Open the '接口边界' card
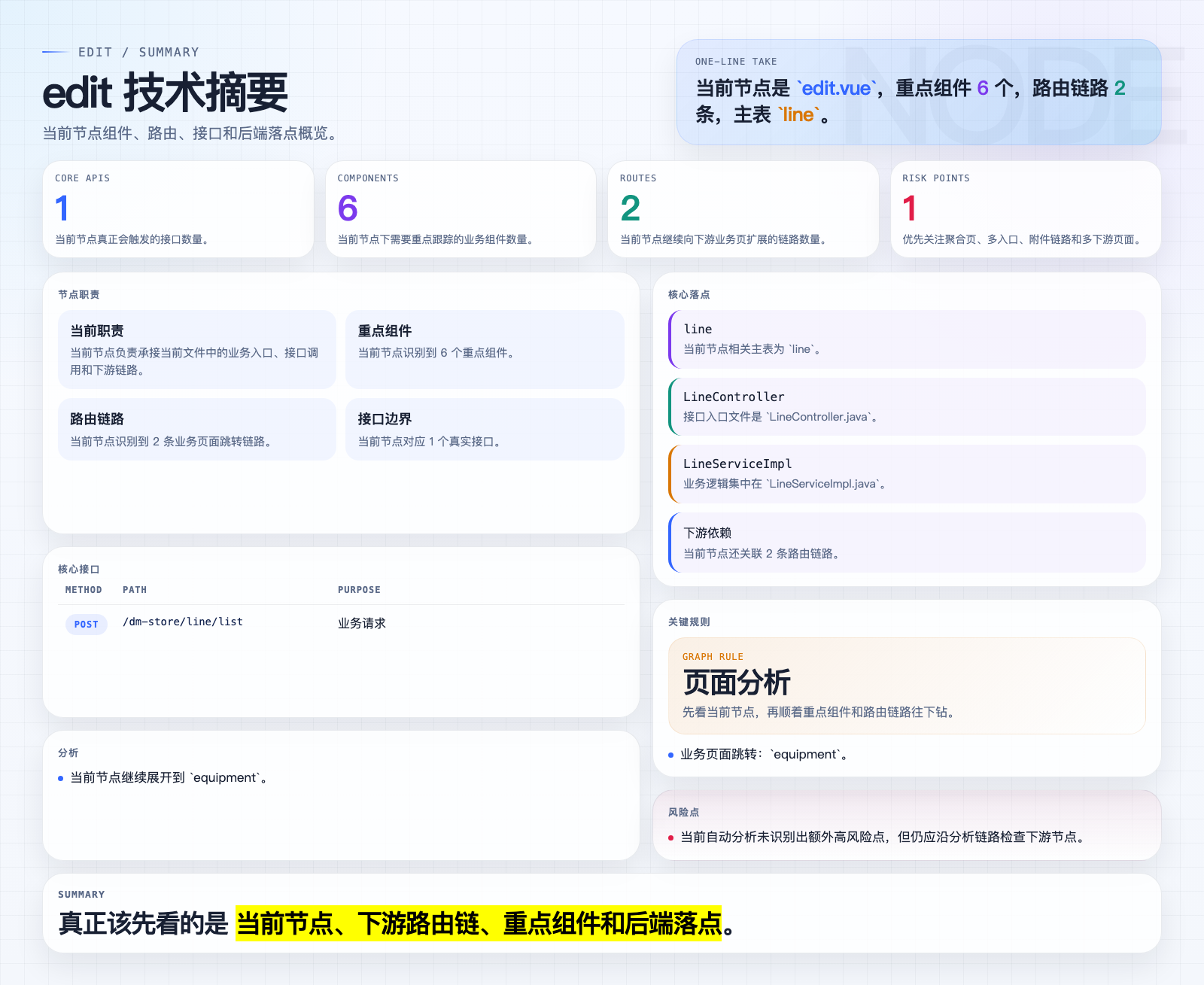The width and height of the screenshot is (1204, 985). tap(485, 429)
